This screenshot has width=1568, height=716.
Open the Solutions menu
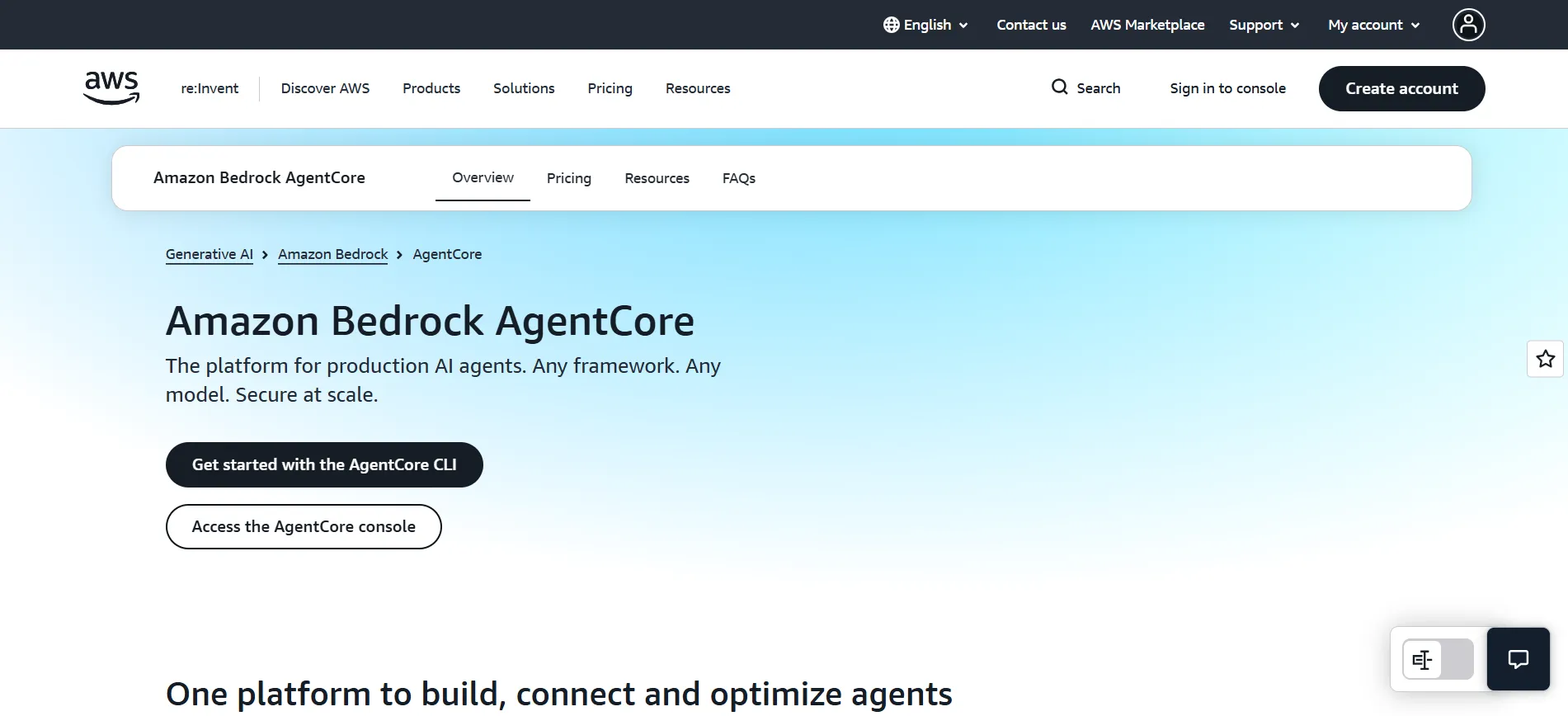[x=524, y=88]
